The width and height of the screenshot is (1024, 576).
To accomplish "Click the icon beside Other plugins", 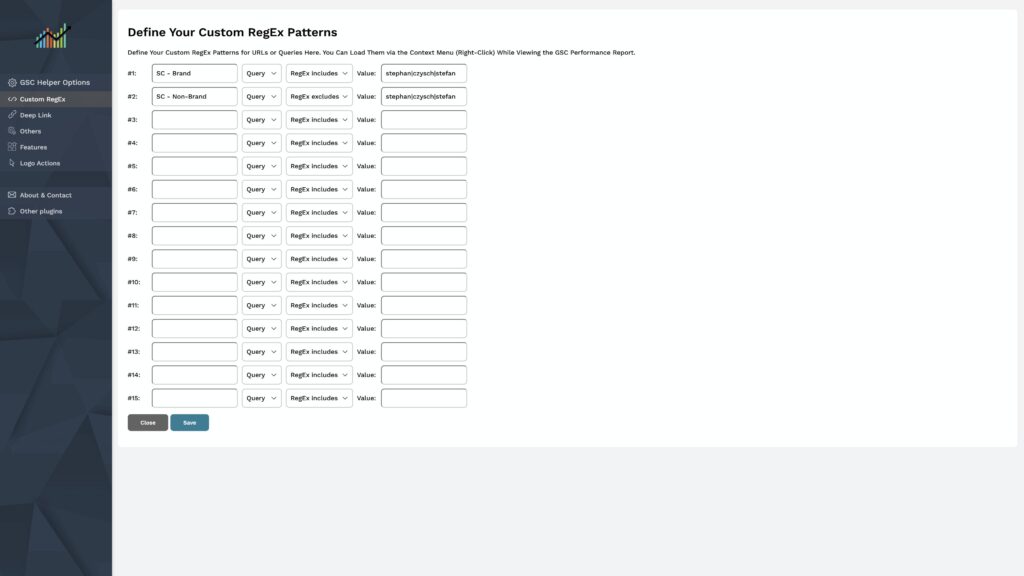I will pyautogui.click(x=12, y=211).
